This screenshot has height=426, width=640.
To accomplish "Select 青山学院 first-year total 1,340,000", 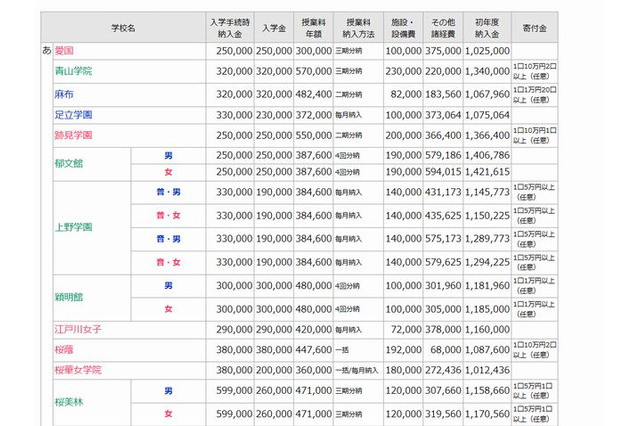I will pyautogui.click(x=487, y=71).
